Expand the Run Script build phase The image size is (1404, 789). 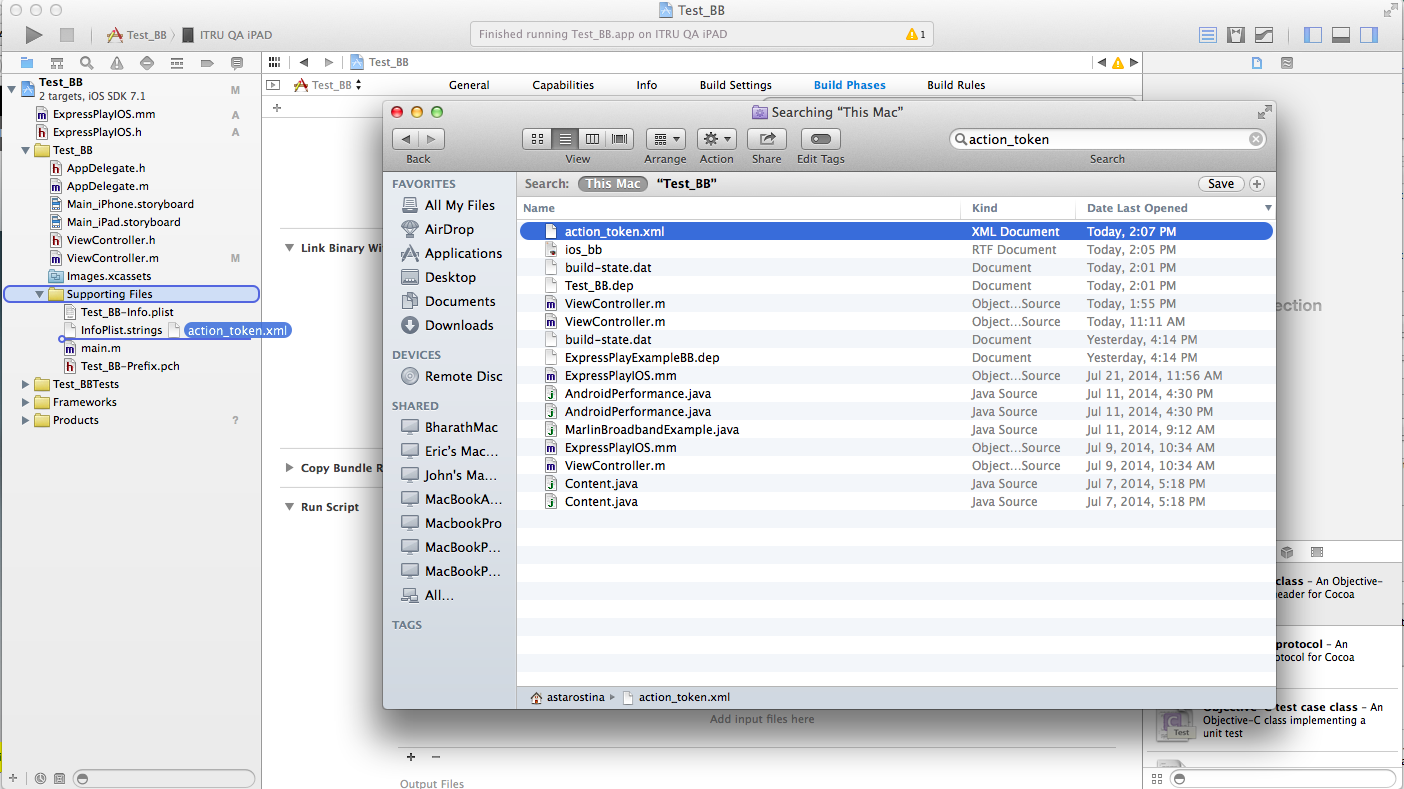pyautogui.click(x=289, y=507)
